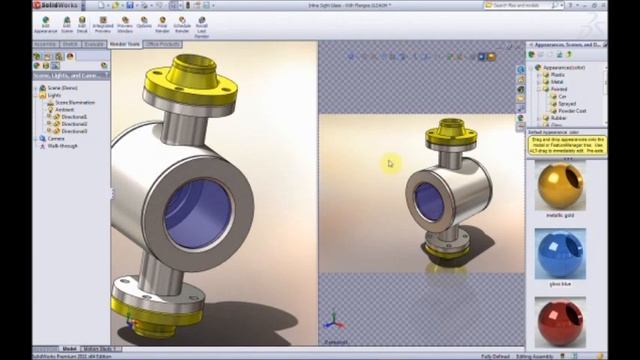Click the Options gear icon in title bar
The height and width of the screenshot is (360, 640).
206,5
